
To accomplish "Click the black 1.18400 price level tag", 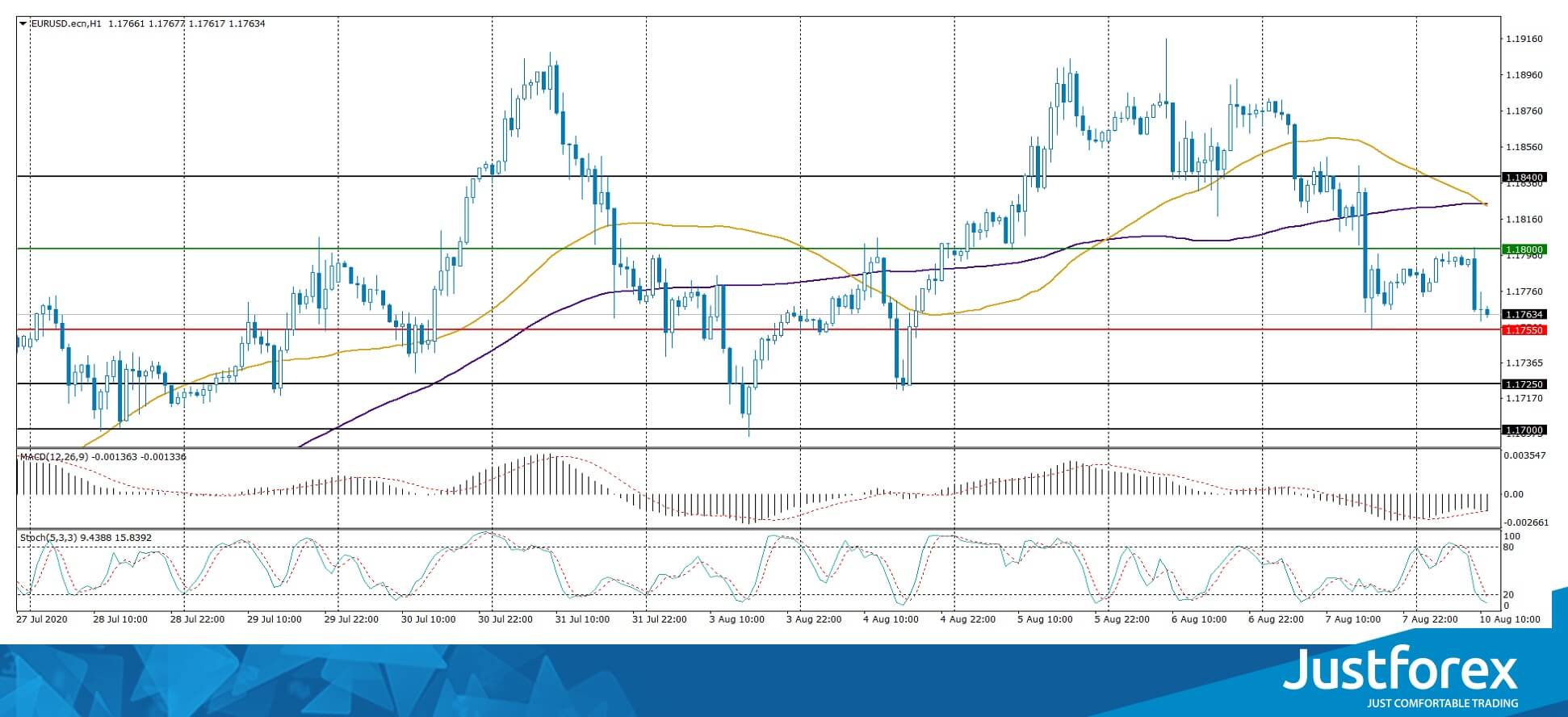I will click(1523, 177).
